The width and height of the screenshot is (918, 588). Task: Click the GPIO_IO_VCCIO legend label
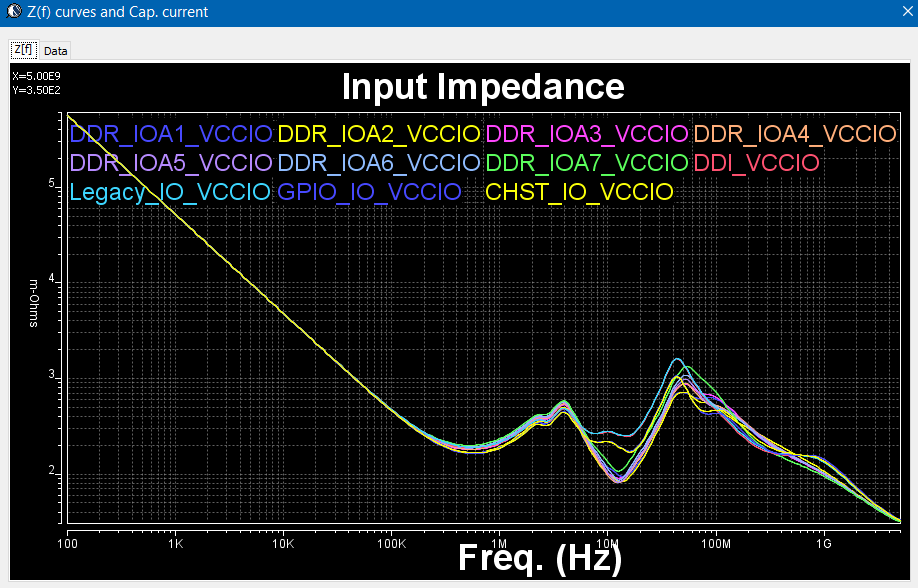click(369, 191)
